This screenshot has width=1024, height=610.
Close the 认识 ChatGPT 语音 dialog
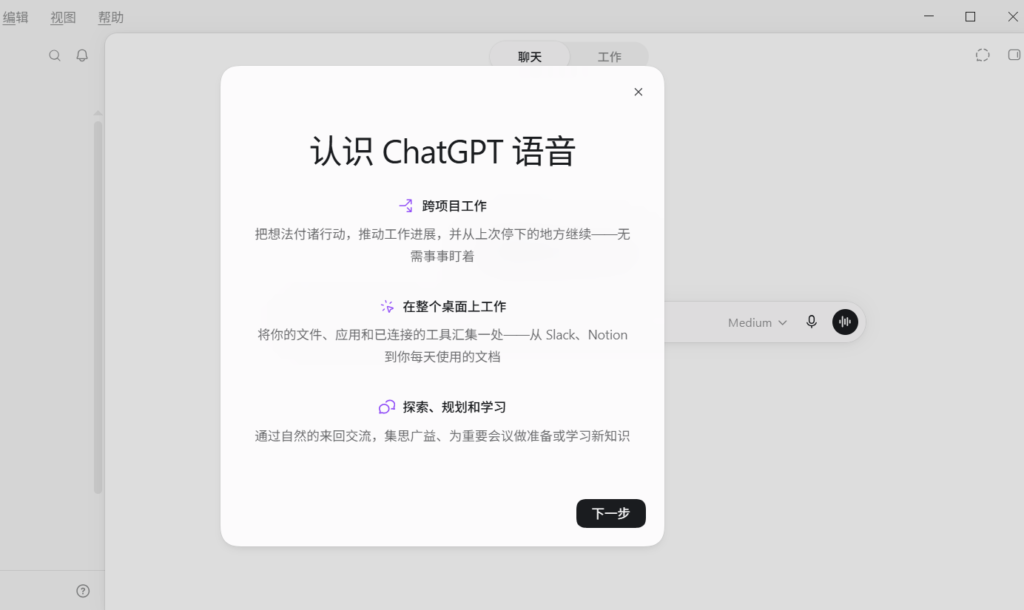[x=638, y=92]
